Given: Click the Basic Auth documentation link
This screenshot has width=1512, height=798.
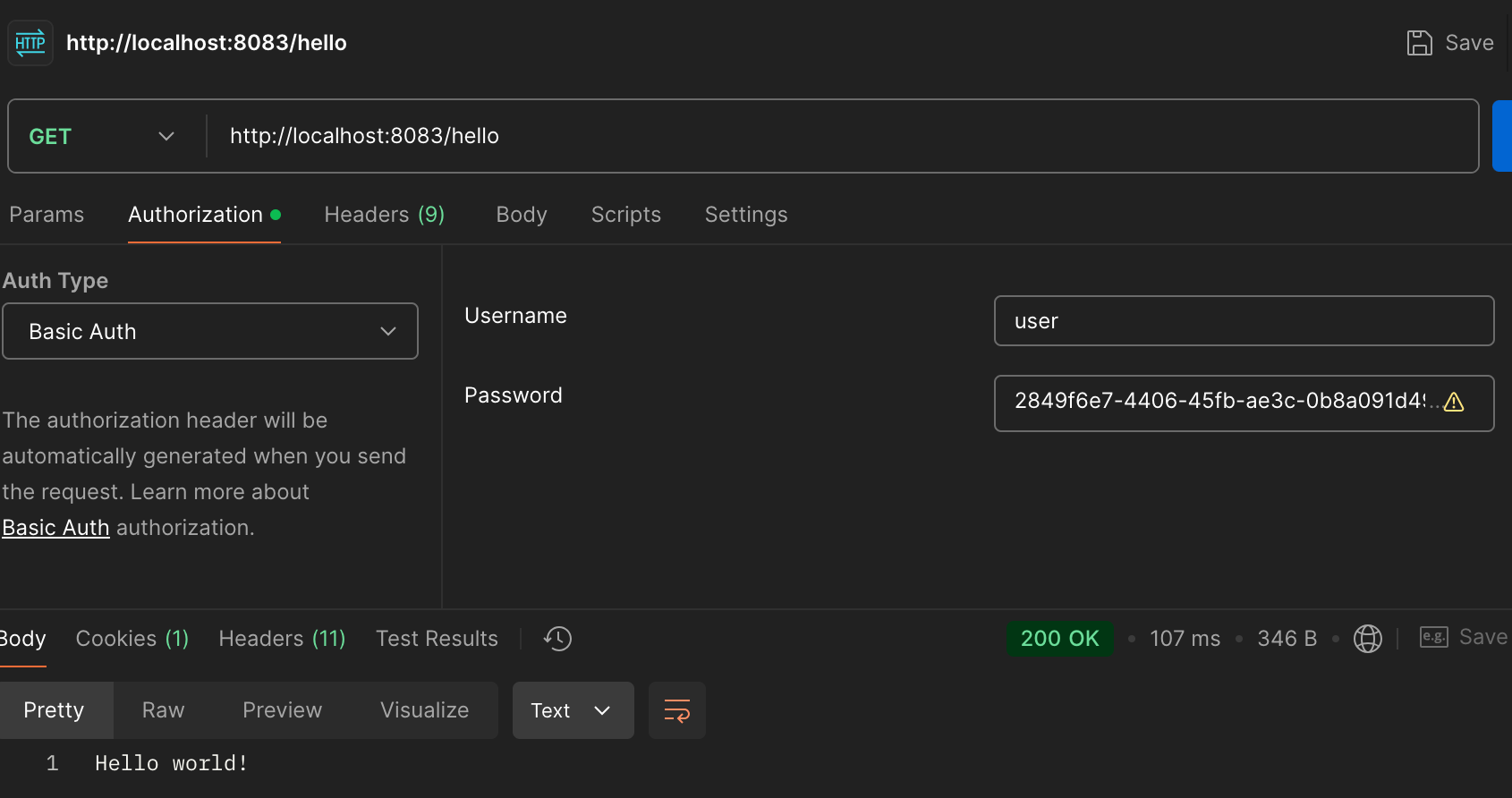Looking at the screenshot, I should [x=55, y=528].
